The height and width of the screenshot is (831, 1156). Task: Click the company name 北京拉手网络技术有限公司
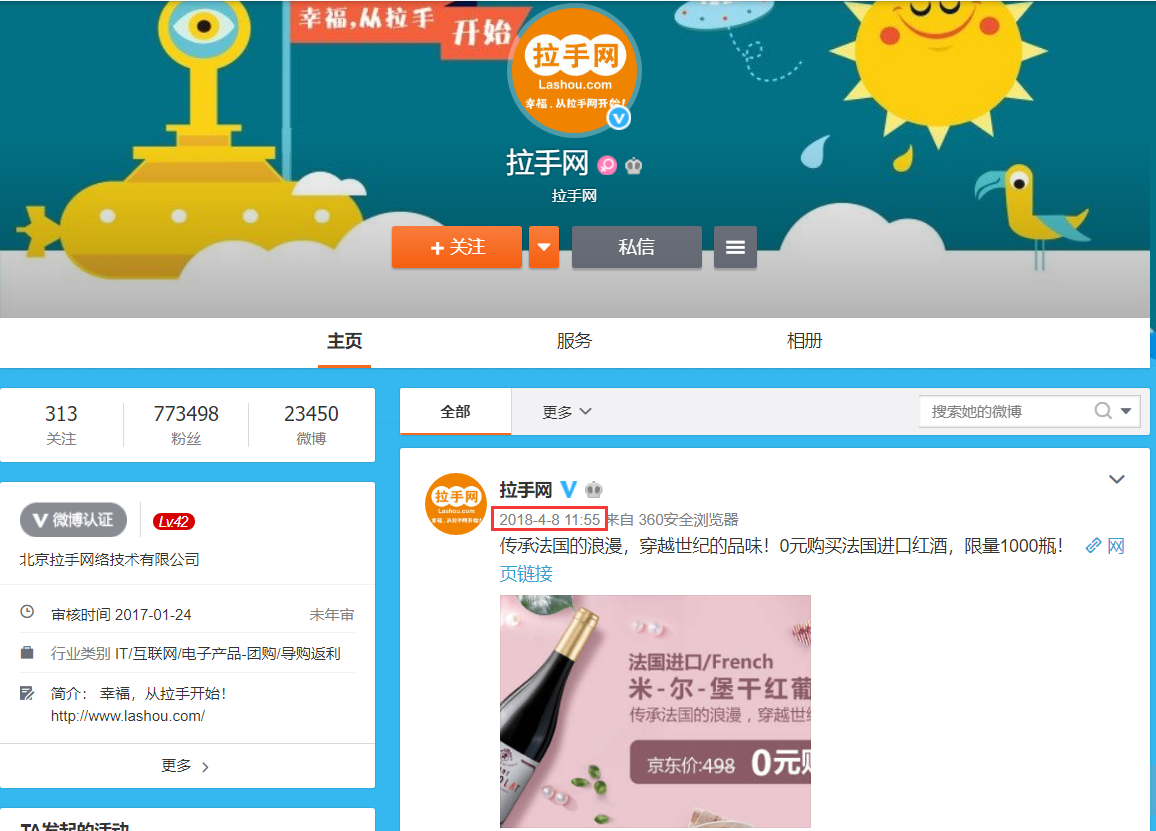(x=109, y=560)
